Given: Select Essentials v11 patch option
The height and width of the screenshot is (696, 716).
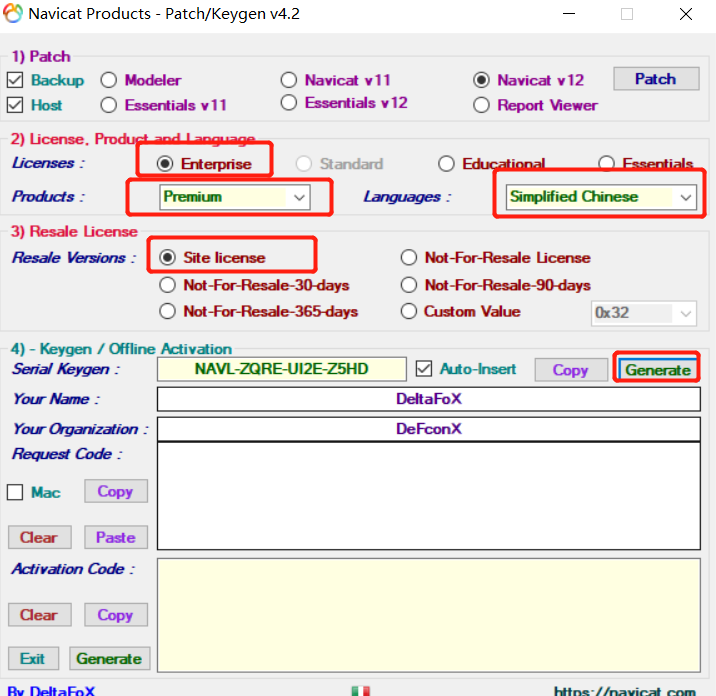Looking at the screenshot, I should click(x=109, y=105).
